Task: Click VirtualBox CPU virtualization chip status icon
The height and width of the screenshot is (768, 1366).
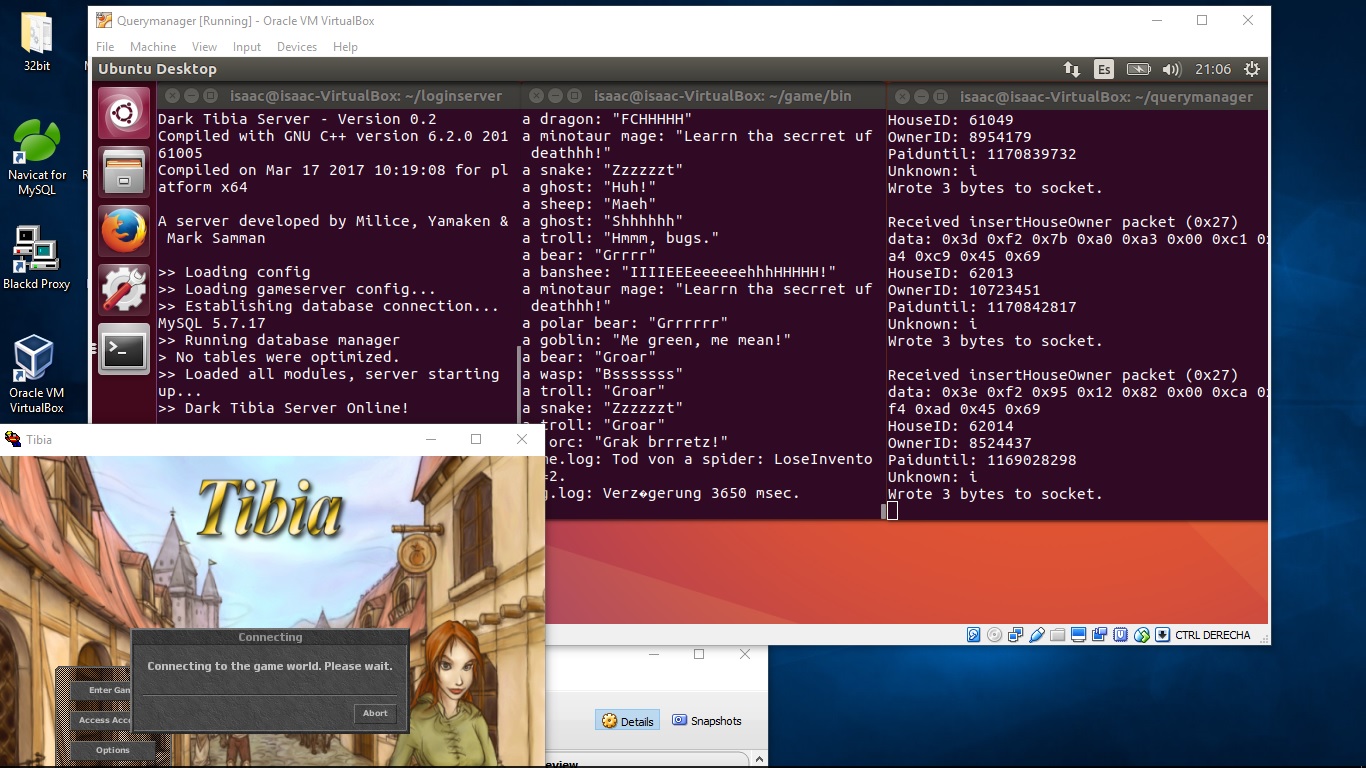Action: 1121,635
